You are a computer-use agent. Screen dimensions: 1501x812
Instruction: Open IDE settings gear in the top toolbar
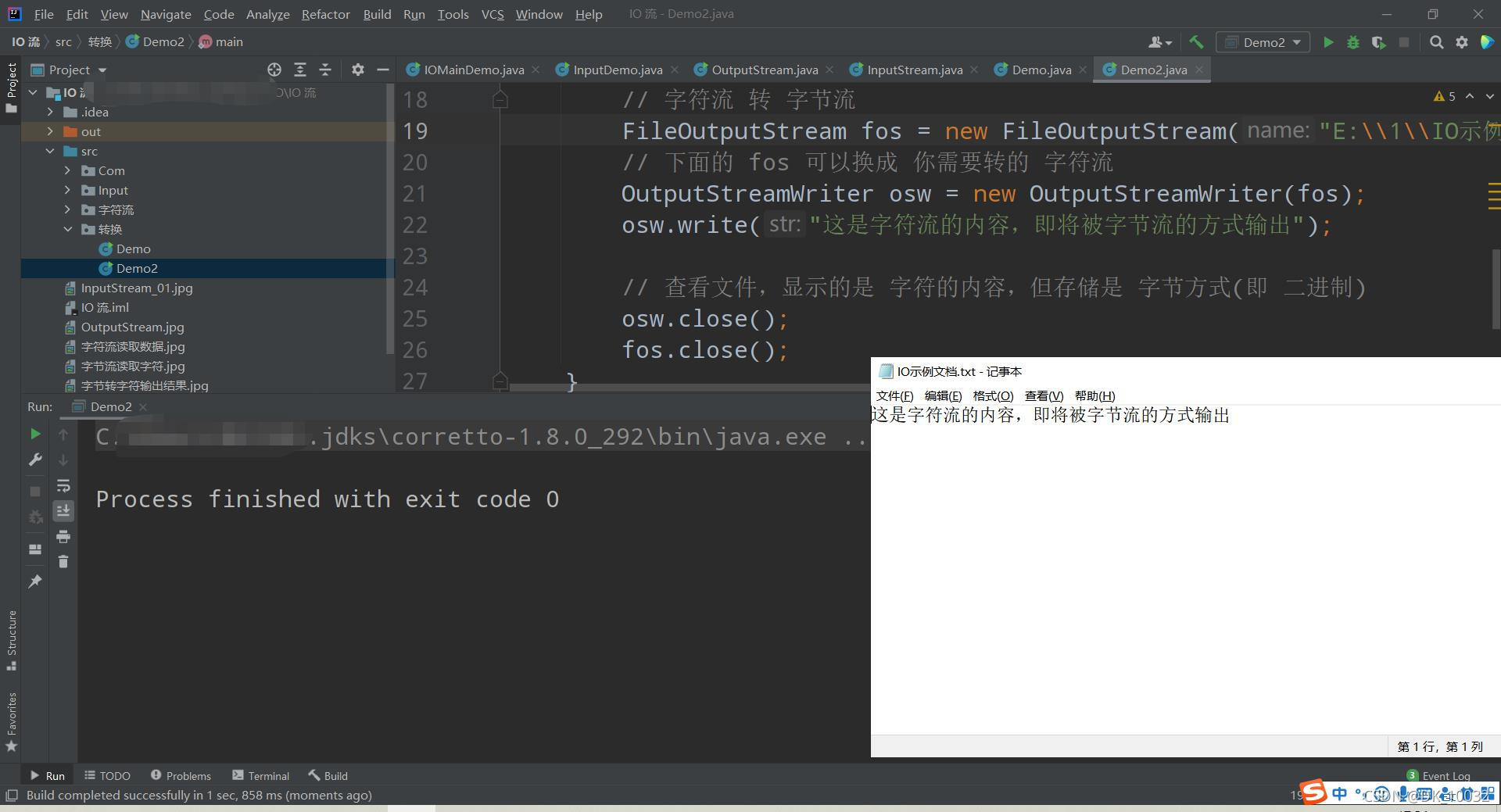[1461, 42]
